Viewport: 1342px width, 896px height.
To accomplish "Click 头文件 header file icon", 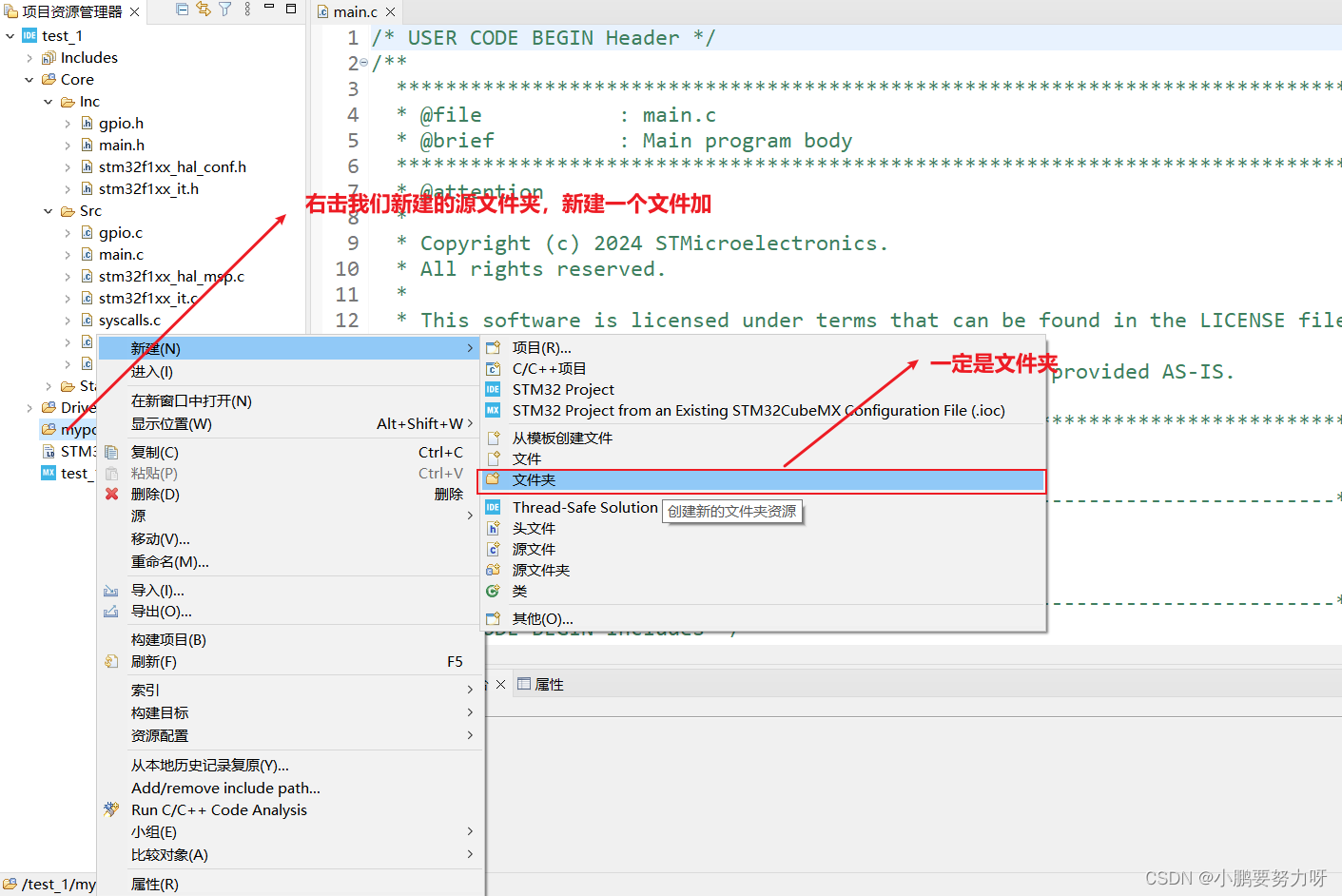I will point(493,528).
